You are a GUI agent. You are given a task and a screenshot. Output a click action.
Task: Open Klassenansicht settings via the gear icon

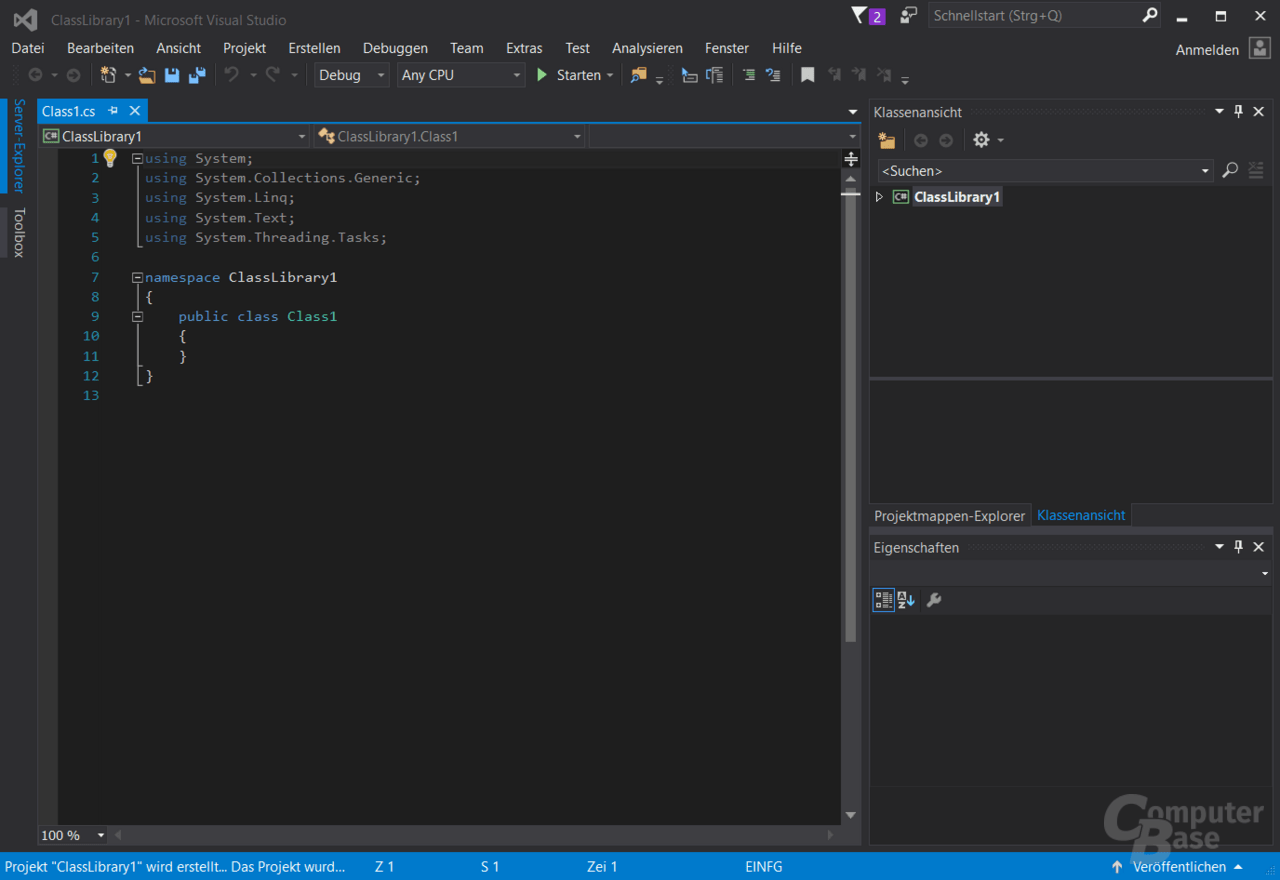(982, 140)
